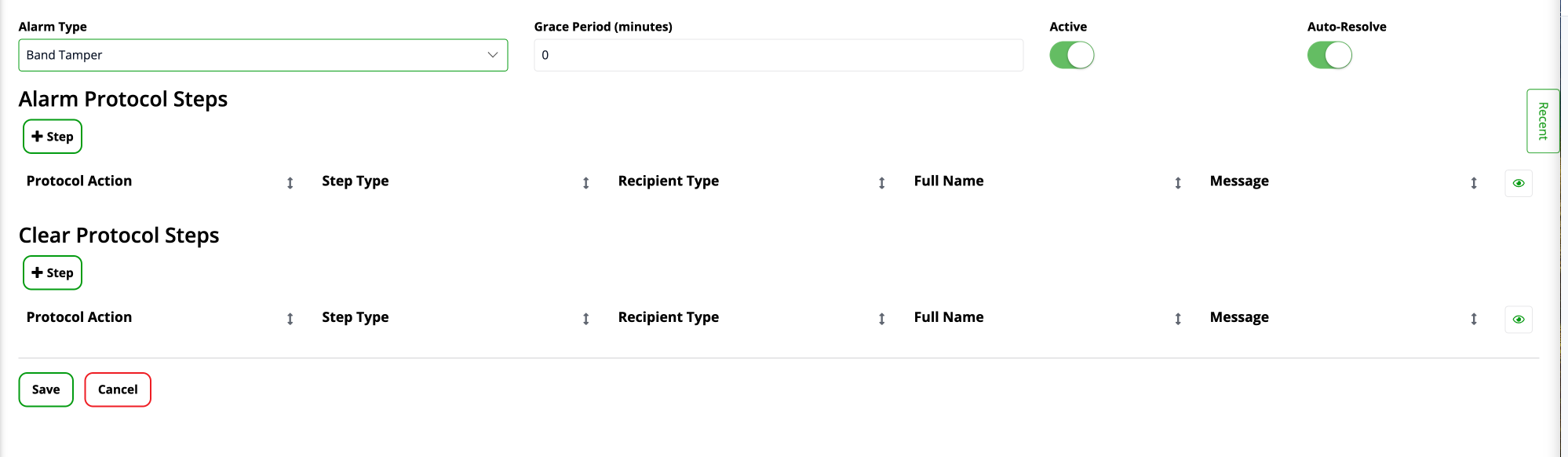Sort Alarm Protocol Steps by Step Type

tap(585, 183)
